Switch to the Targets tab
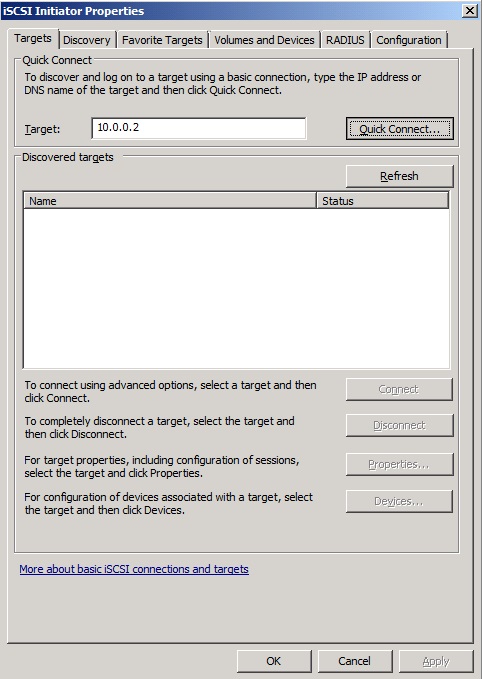This screenshot has height=679, width=483. (33, 39)
